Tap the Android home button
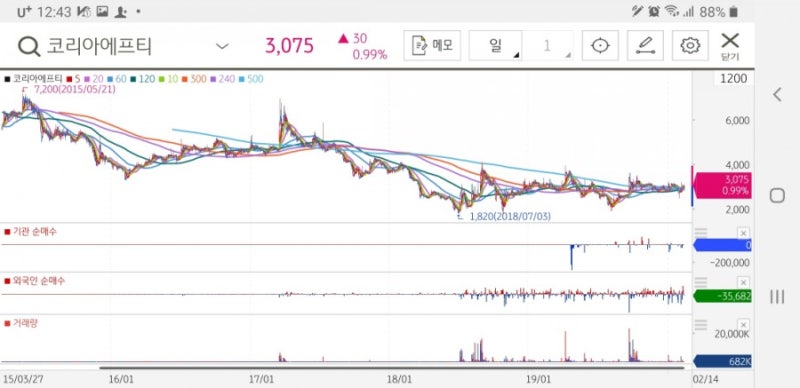800x388 pixels. tap(777, 196)
